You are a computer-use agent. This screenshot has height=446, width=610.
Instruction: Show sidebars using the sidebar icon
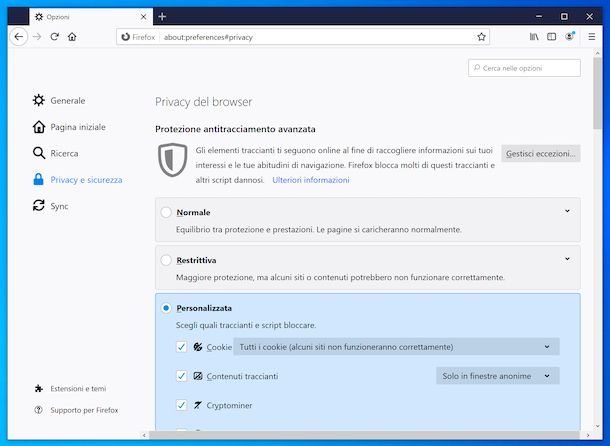(x=552, y=37)
